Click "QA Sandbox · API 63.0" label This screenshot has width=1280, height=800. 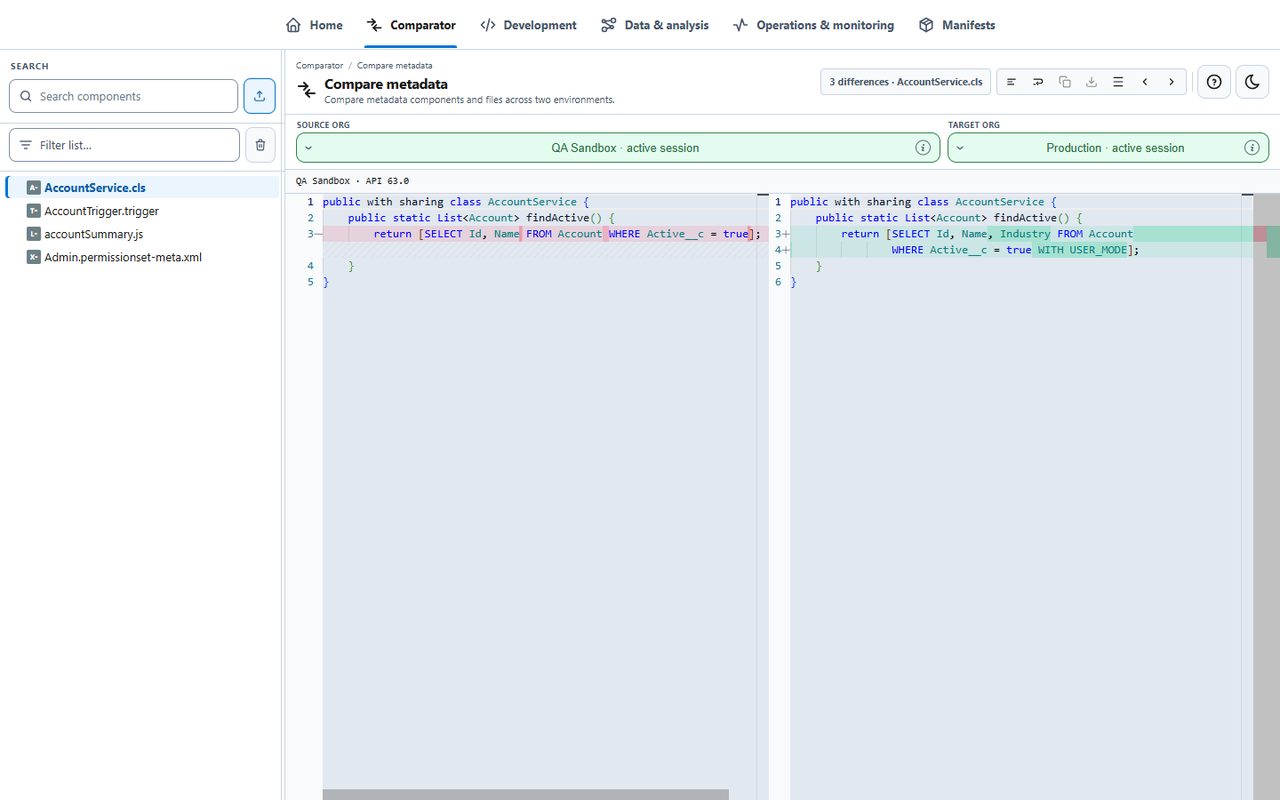click(352, 181)
